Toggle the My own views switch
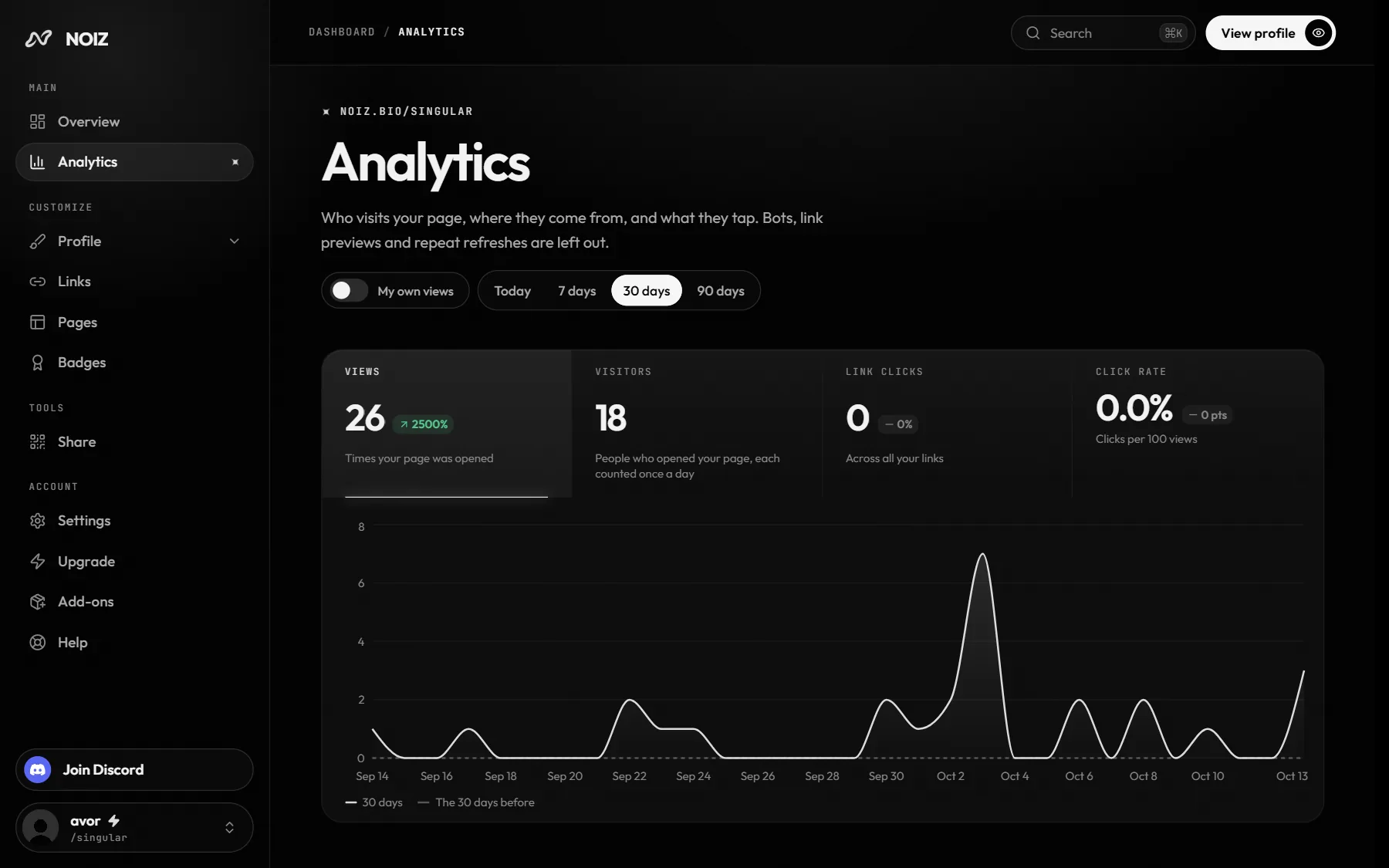Viewport: 1389px width, 868px height. [349, 291]
